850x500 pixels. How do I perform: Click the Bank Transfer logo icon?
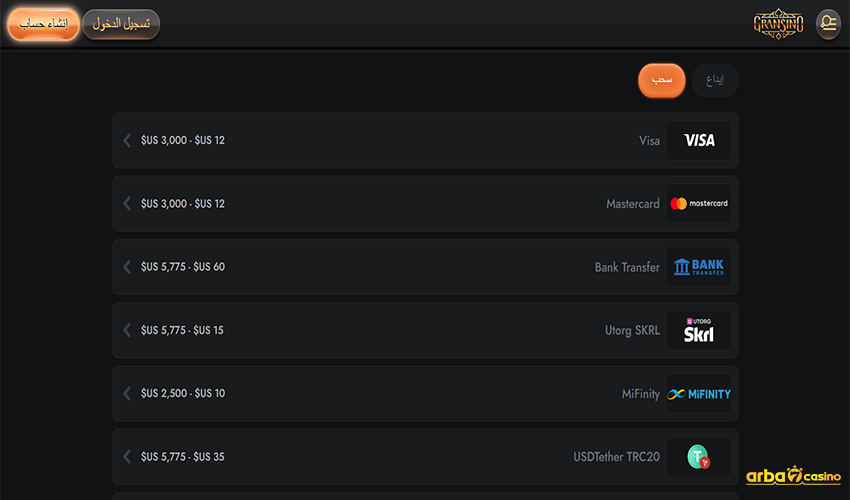pos(699,267)
